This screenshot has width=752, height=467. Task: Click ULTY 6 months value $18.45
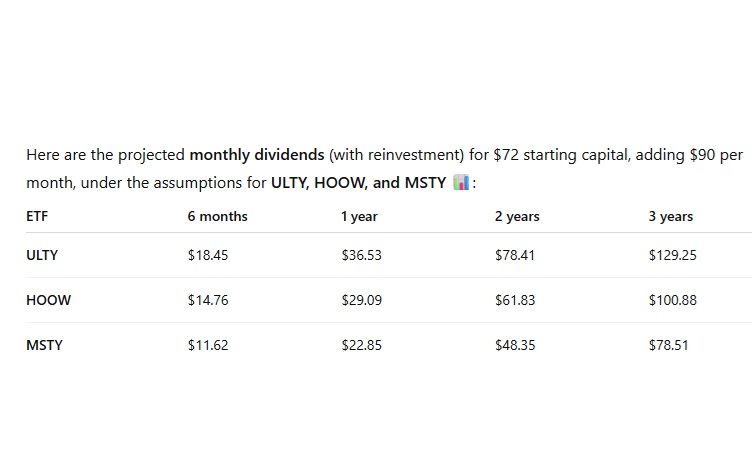tap(208, 255)
